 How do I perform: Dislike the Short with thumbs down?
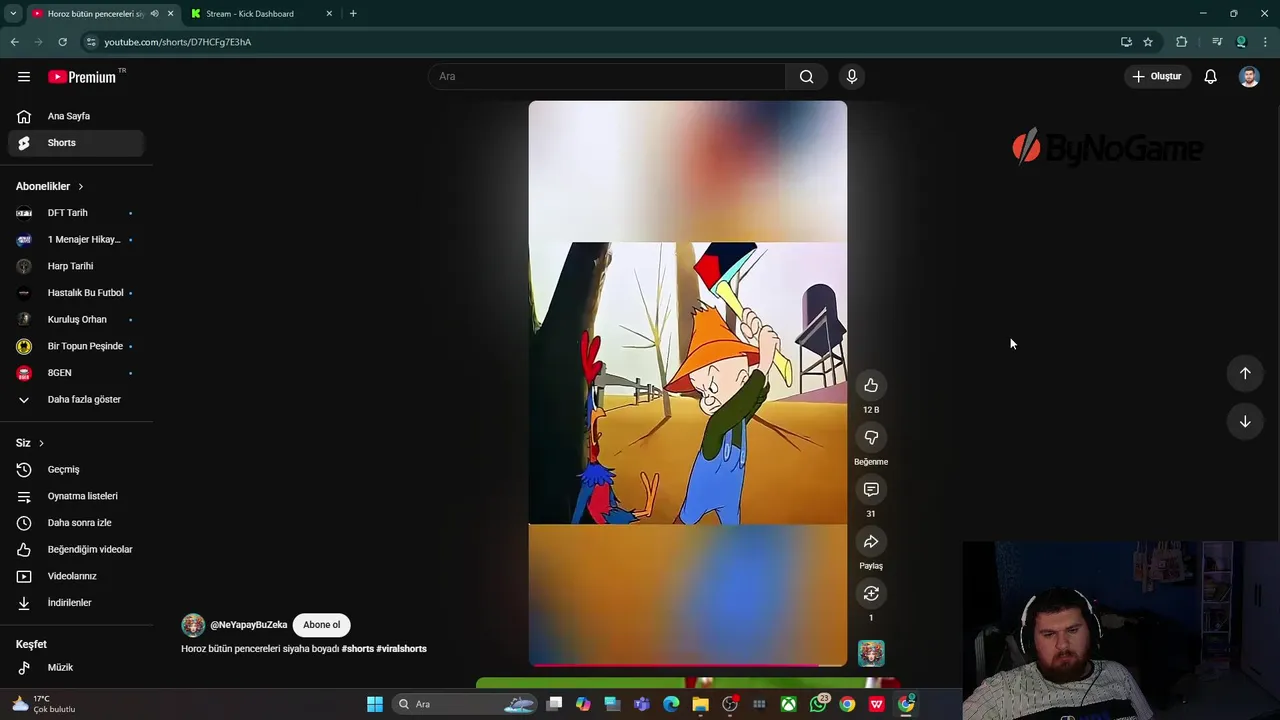[871, 437]
